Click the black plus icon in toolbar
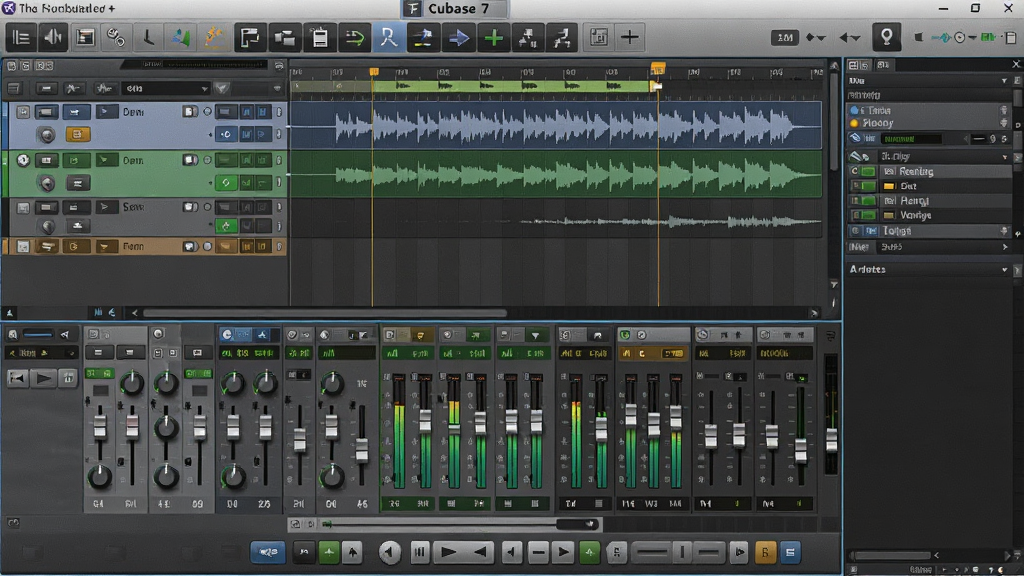This screenshot has height=576, width=1024. pyautogui.click(x=630, y=37)
